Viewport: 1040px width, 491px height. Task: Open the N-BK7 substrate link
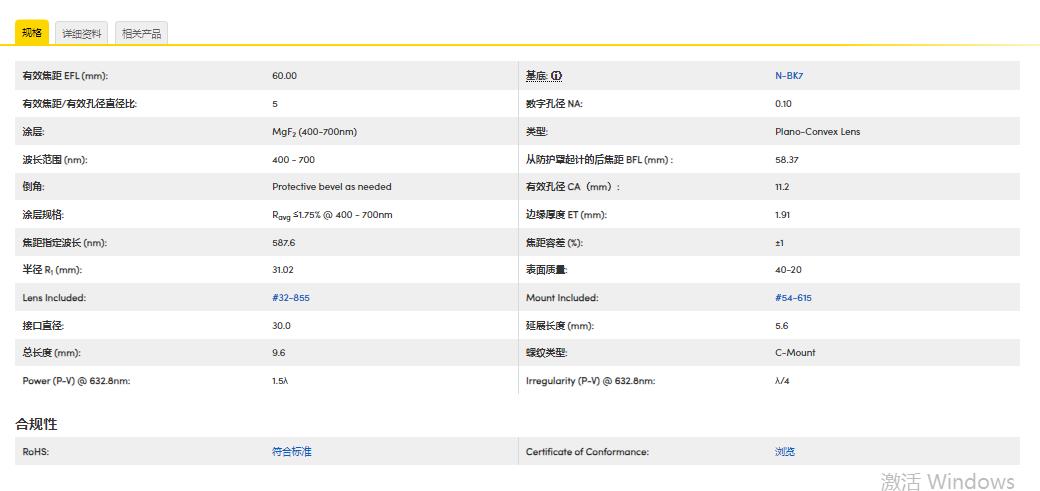pos(789,76)
